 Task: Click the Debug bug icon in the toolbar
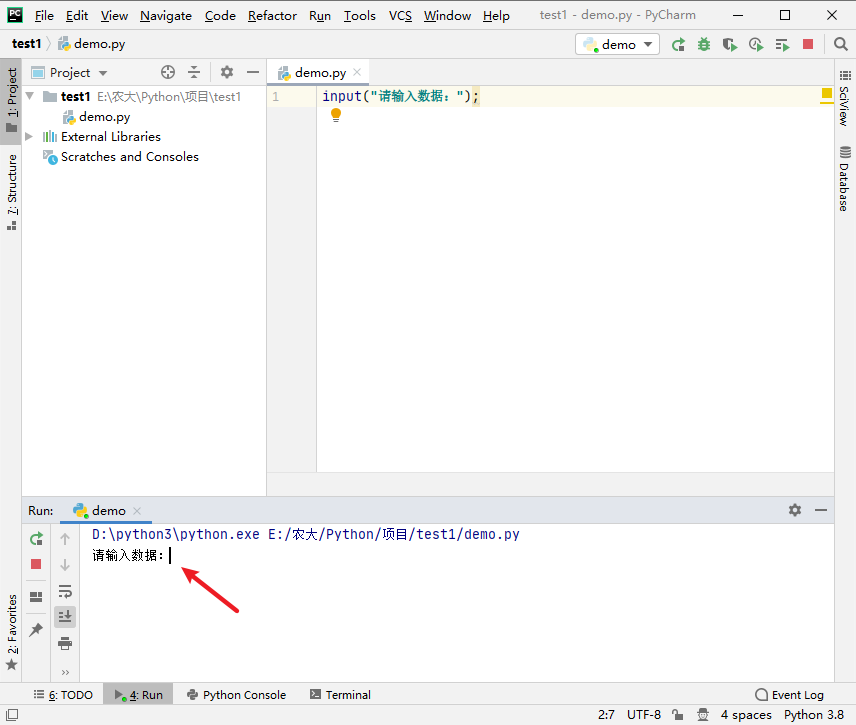pos(704,44)
